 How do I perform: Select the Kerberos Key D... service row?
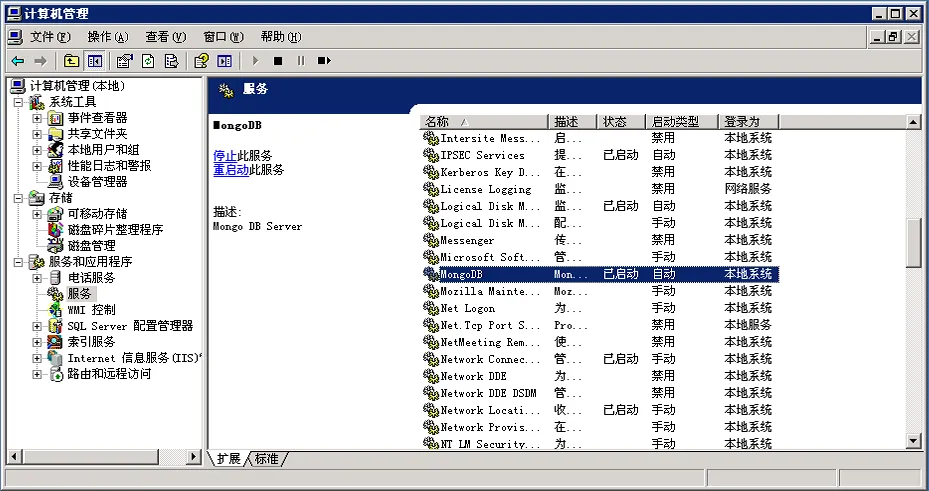click(599, 172)
